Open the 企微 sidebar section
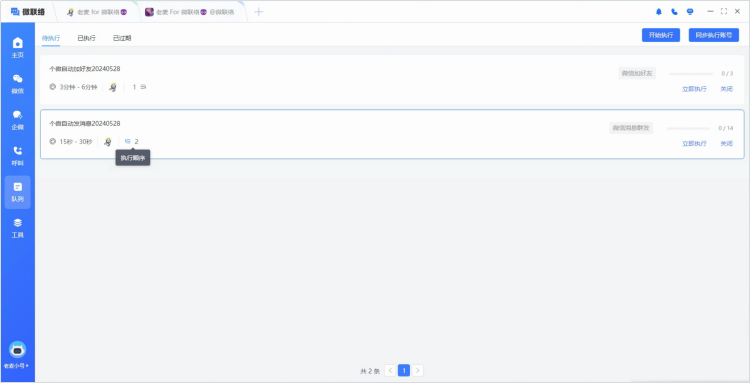The height and width of the screenshot is (383, 750). coord(18,120)
